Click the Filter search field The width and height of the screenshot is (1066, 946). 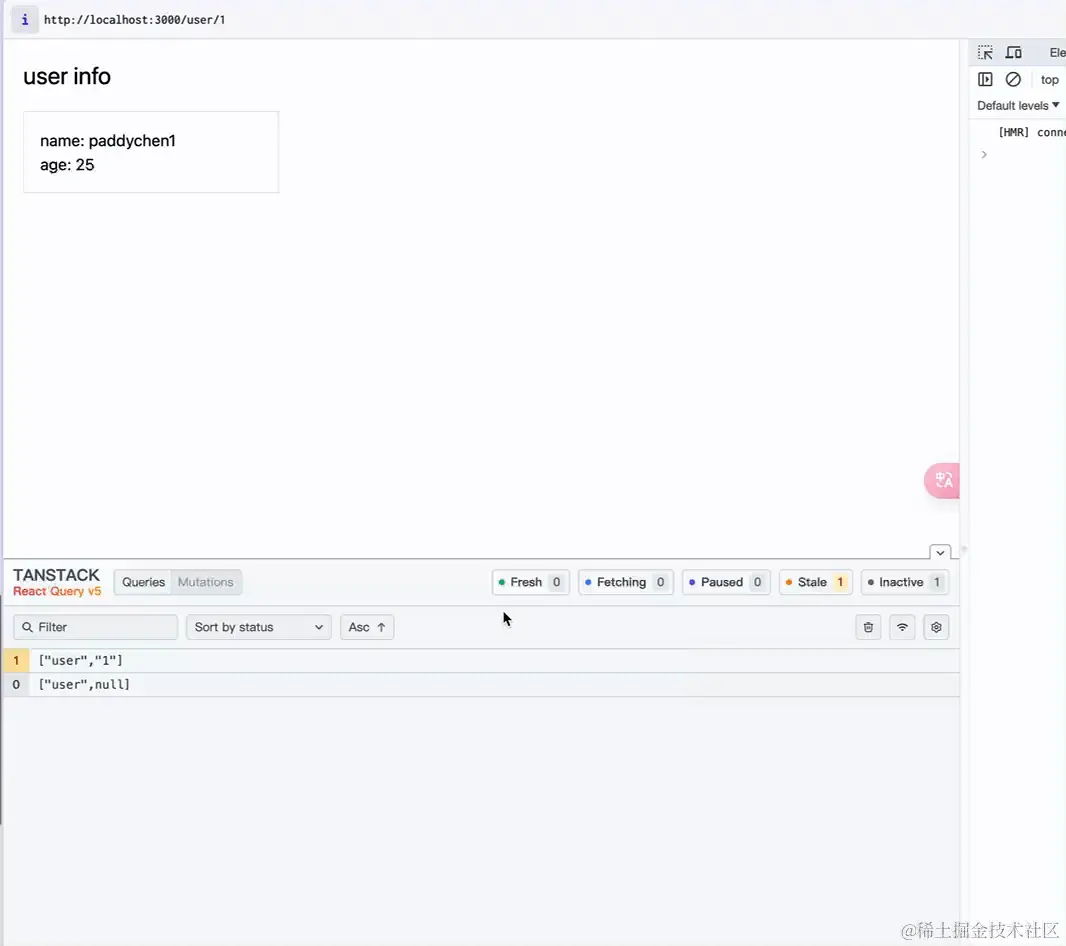pos(95,627)
